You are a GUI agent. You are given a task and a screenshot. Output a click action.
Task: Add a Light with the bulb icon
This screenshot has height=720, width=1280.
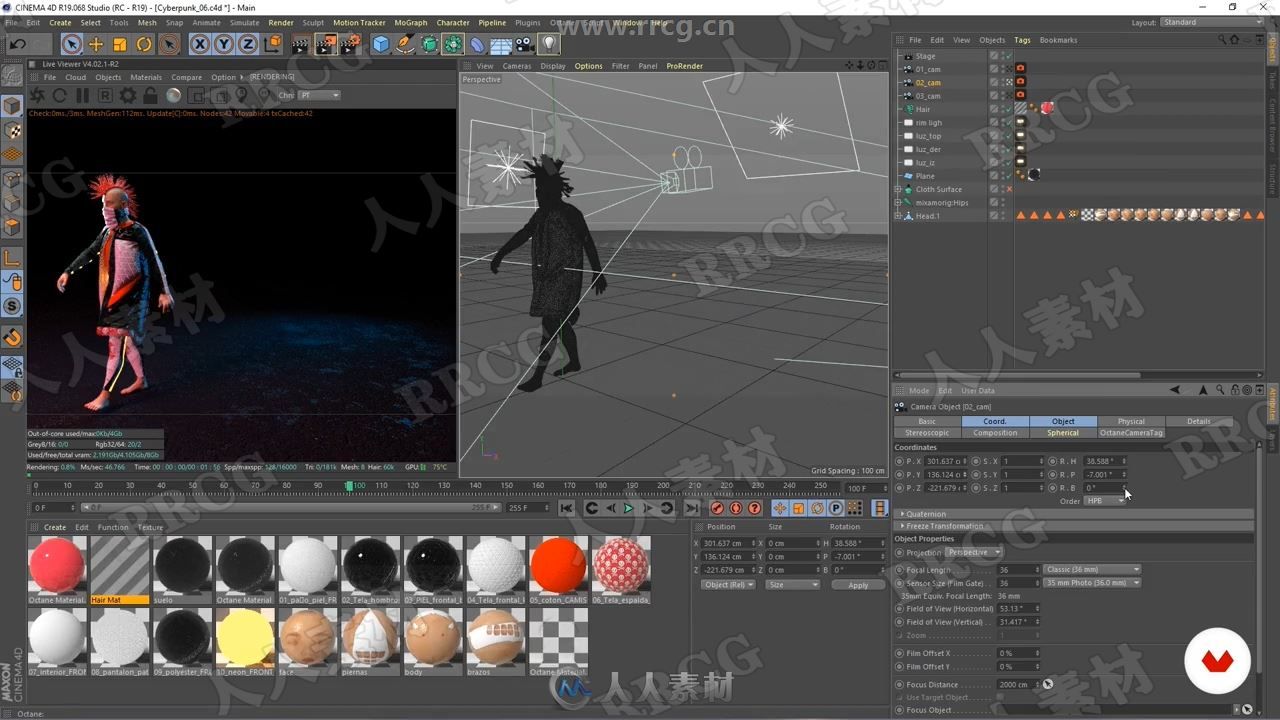click(x=549, y=44)
